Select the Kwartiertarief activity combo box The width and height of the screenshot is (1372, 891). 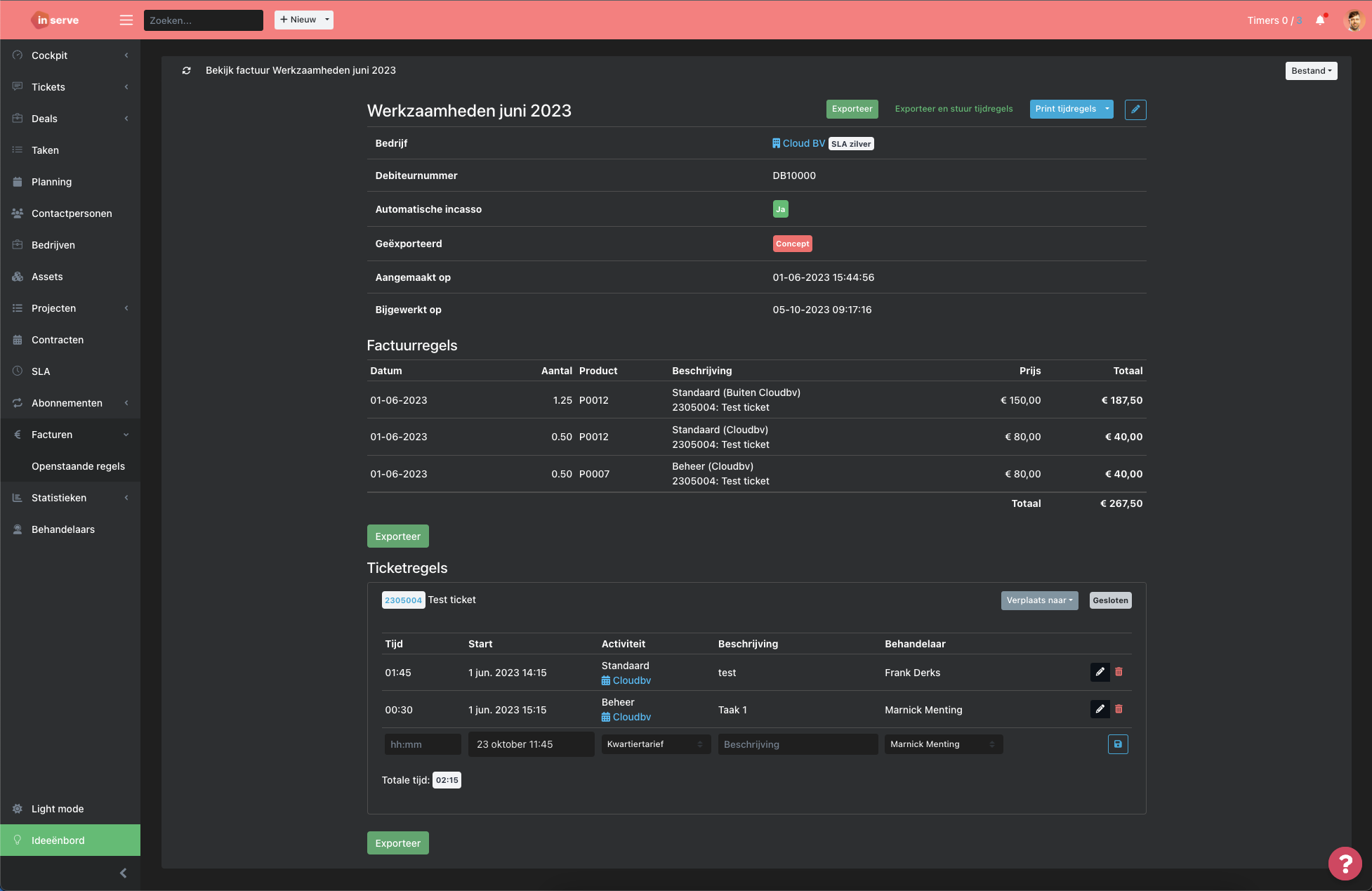655,744
